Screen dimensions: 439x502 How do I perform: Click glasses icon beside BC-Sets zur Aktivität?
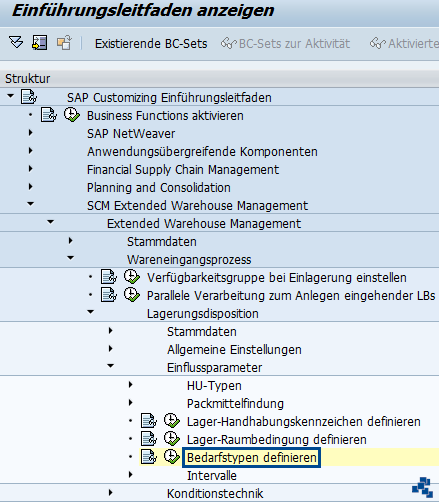tap(229, 44)
